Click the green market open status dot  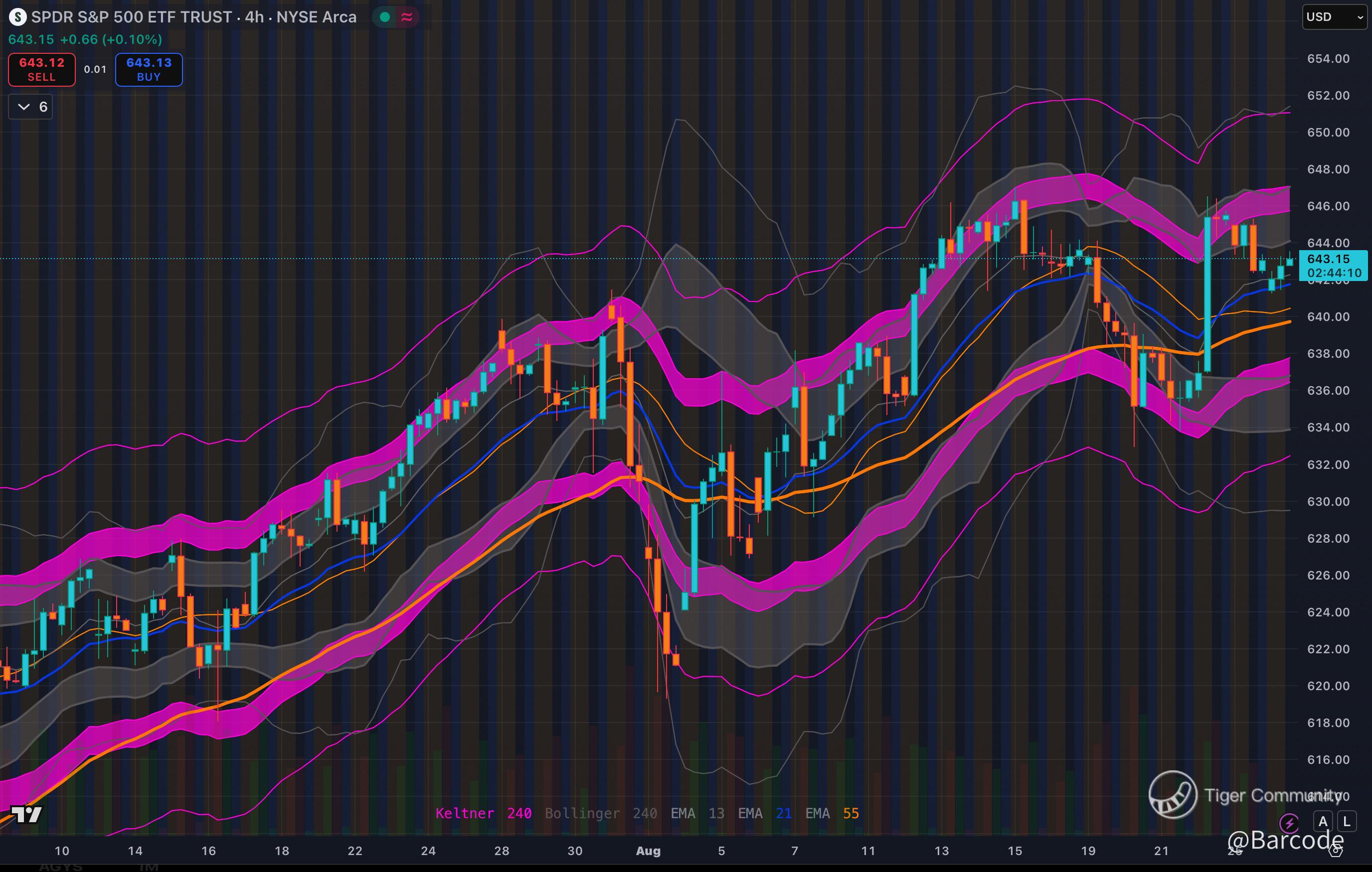[x=385, y=17]
